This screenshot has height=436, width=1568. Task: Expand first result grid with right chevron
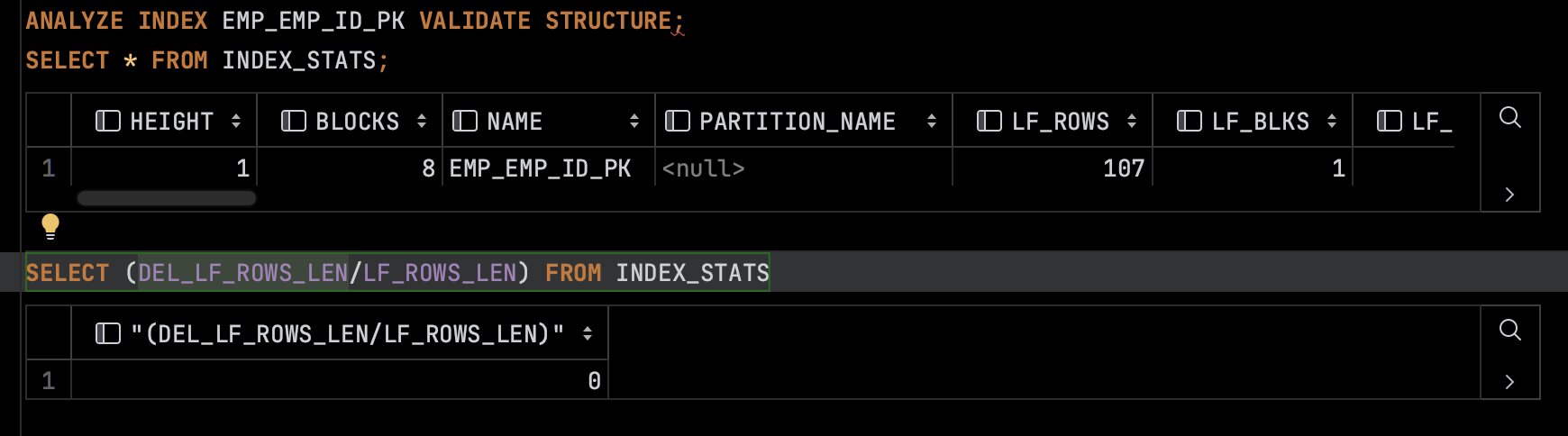[x=1510, y=195]
